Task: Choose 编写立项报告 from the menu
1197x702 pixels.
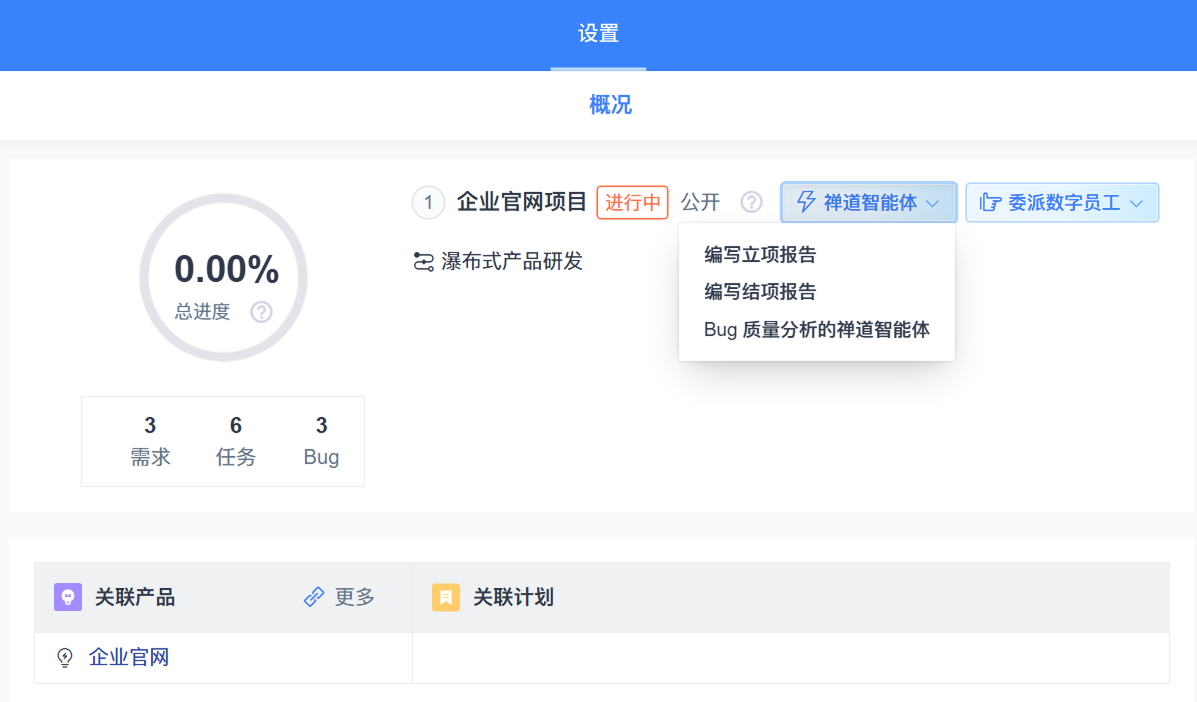Action: pos(760,254)
